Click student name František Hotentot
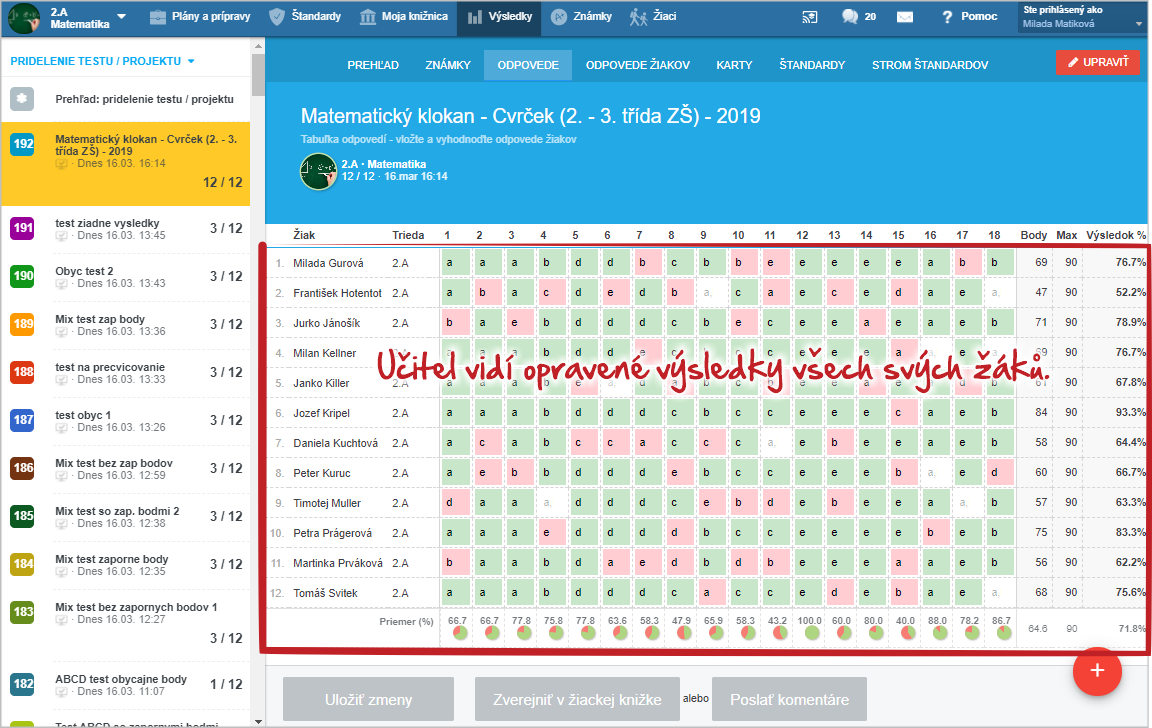Image resolution: width=1152 pixels, height=728 pixels. tap(337, 293)
